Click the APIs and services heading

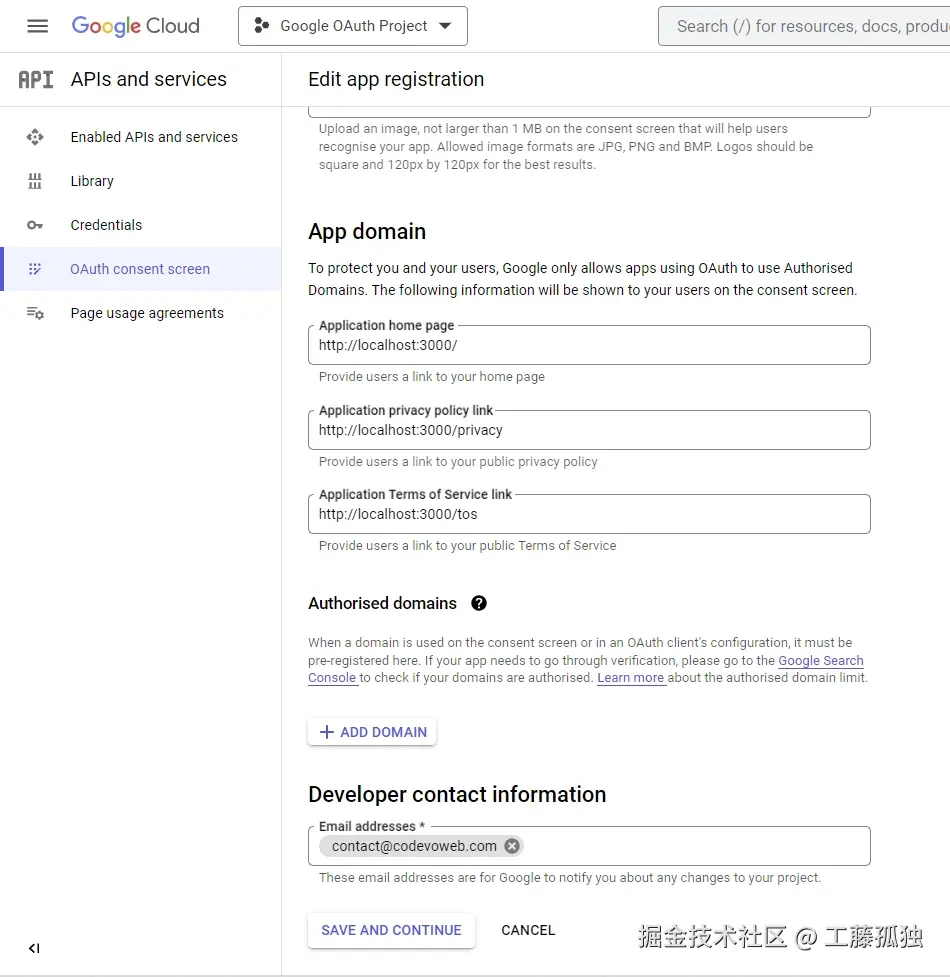click(148, 80)
